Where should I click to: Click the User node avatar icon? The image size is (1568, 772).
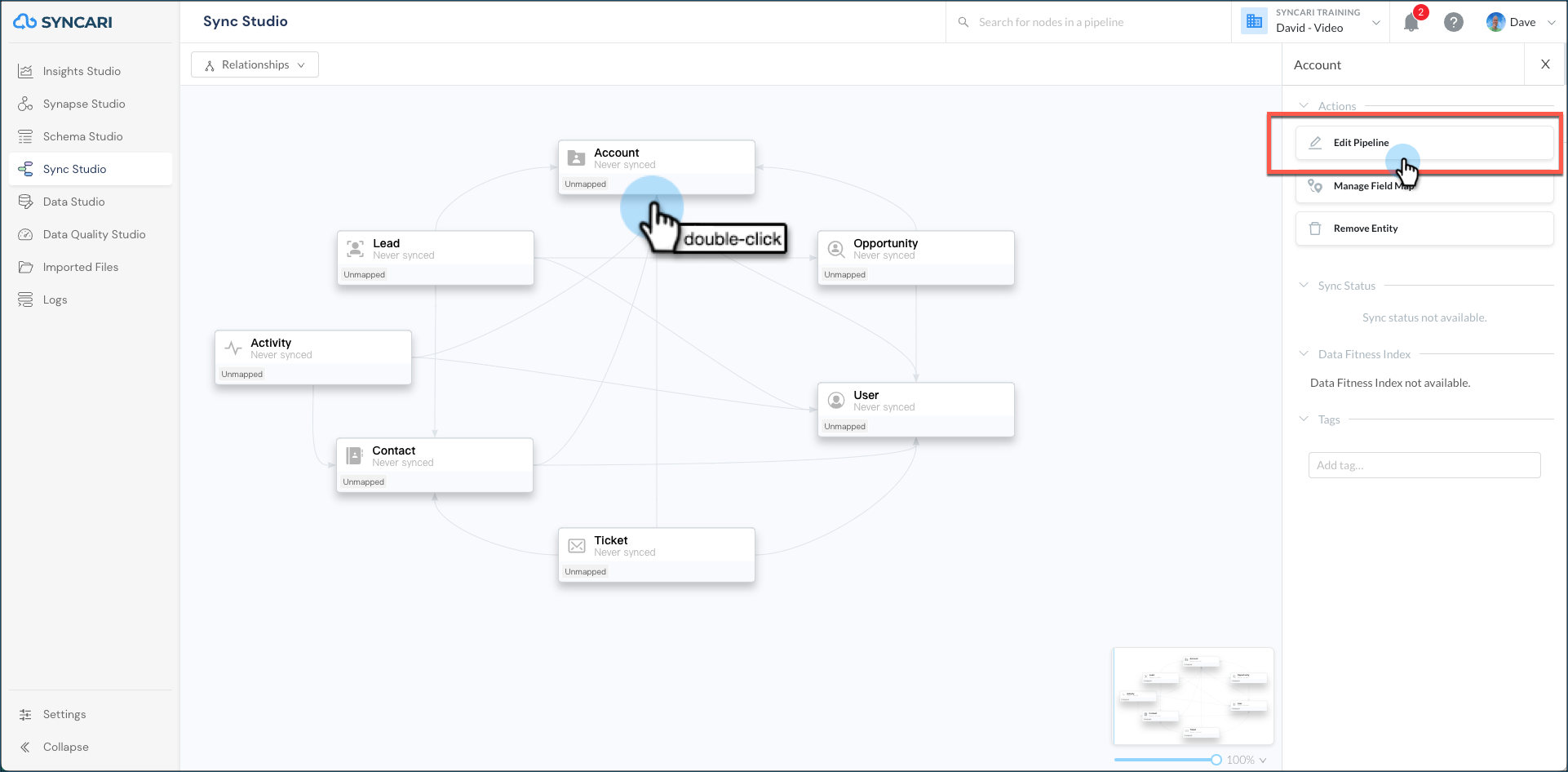coord(836,401)
